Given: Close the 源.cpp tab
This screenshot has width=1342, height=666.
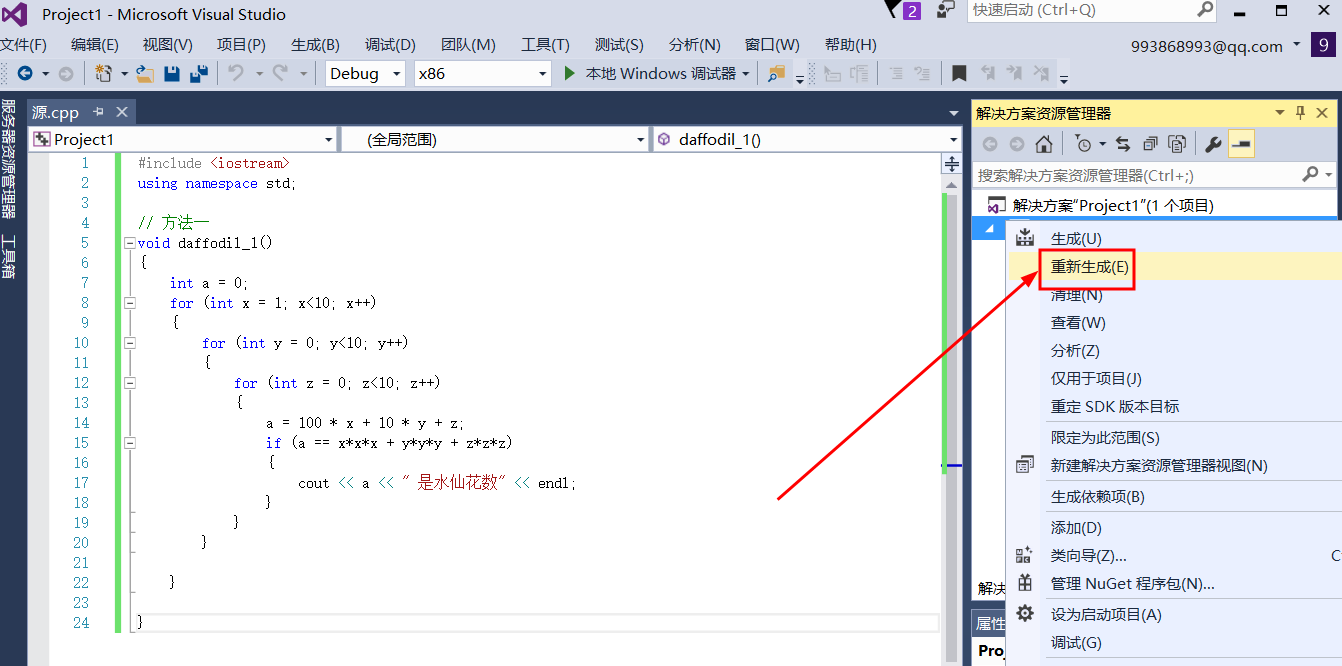Looking at the screenshot, I should pos(123,112).
